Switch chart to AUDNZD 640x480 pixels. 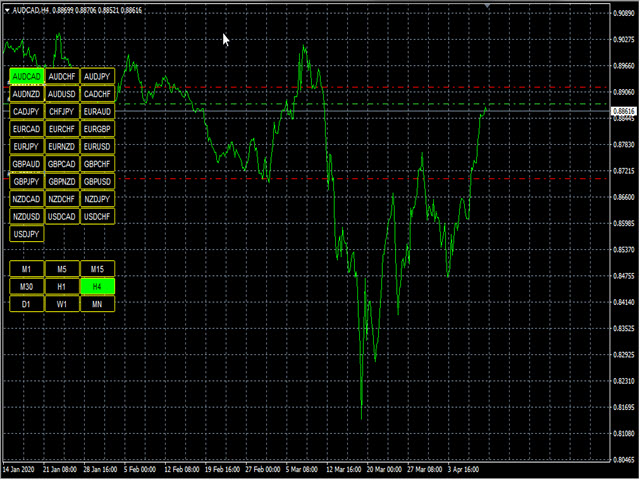(x=27, y=94)
